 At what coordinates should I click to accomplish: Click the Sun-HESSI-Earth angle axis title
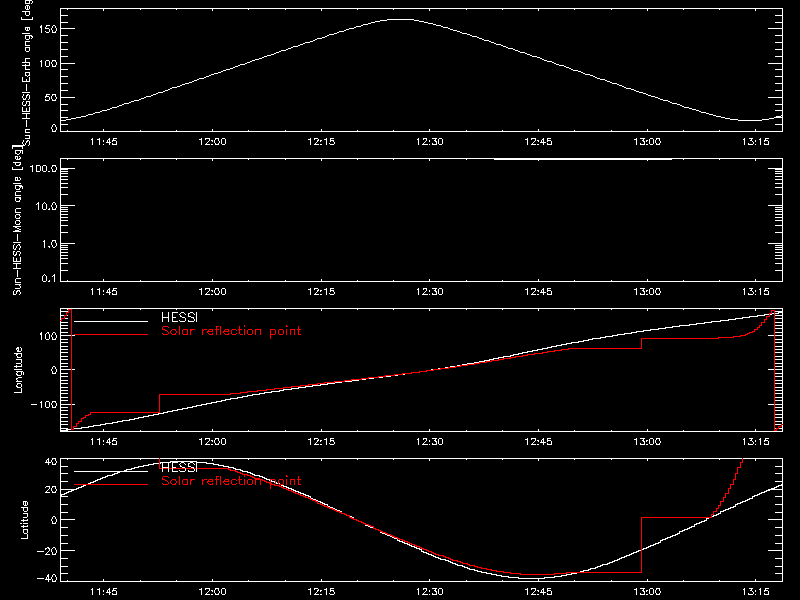pos(27,72)
